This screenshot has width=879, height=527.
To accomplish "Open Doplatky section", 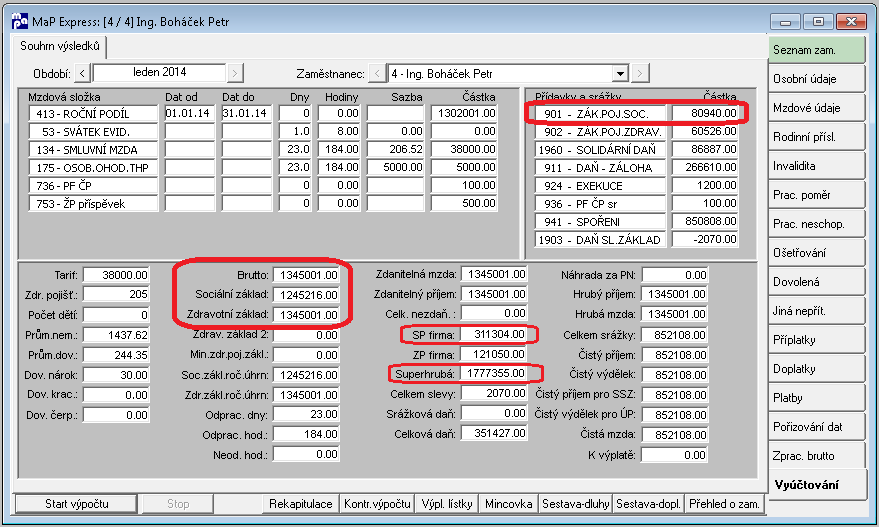I will tap(817, 369).
